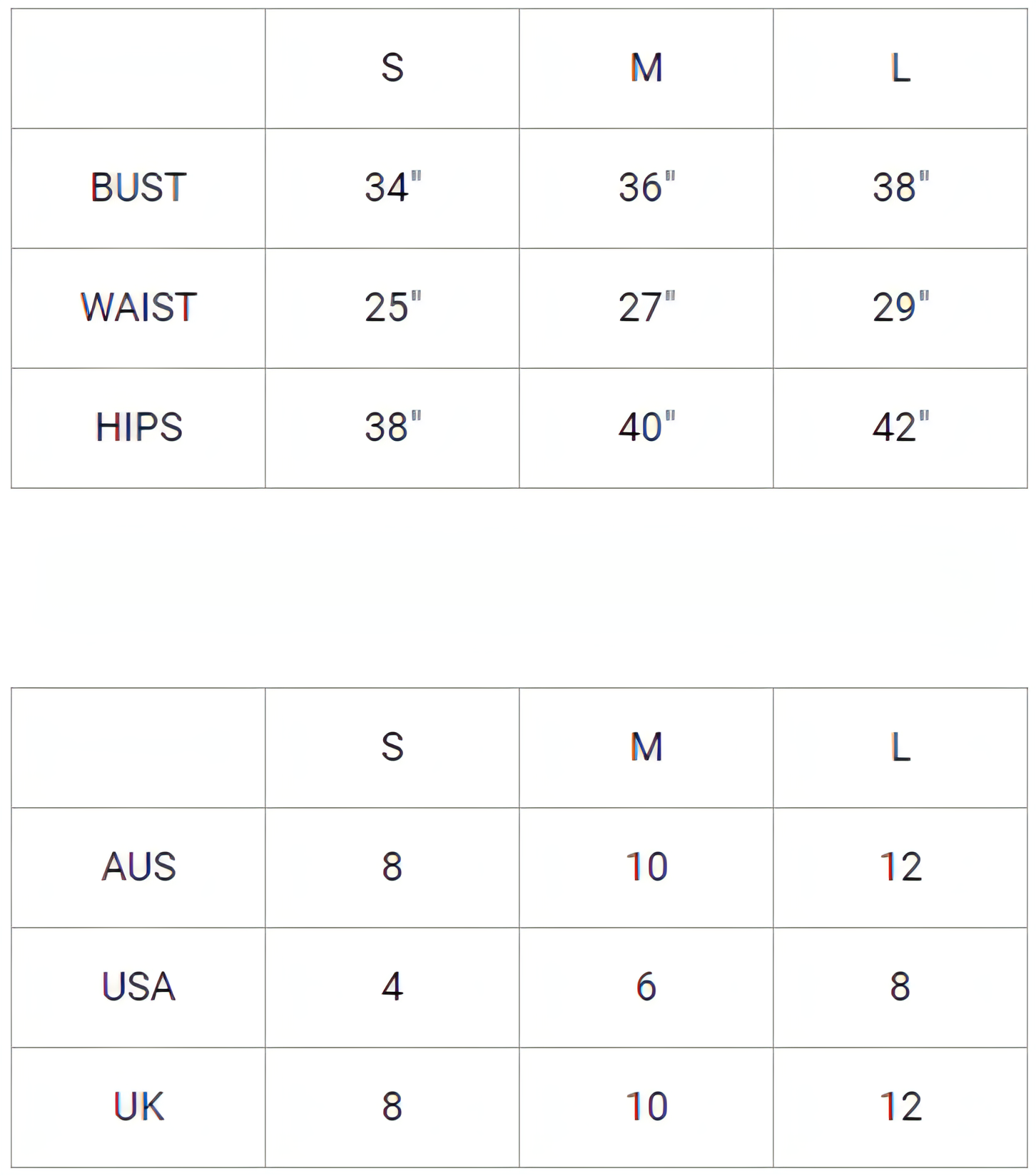Select the USA size 6 cell

646,987
